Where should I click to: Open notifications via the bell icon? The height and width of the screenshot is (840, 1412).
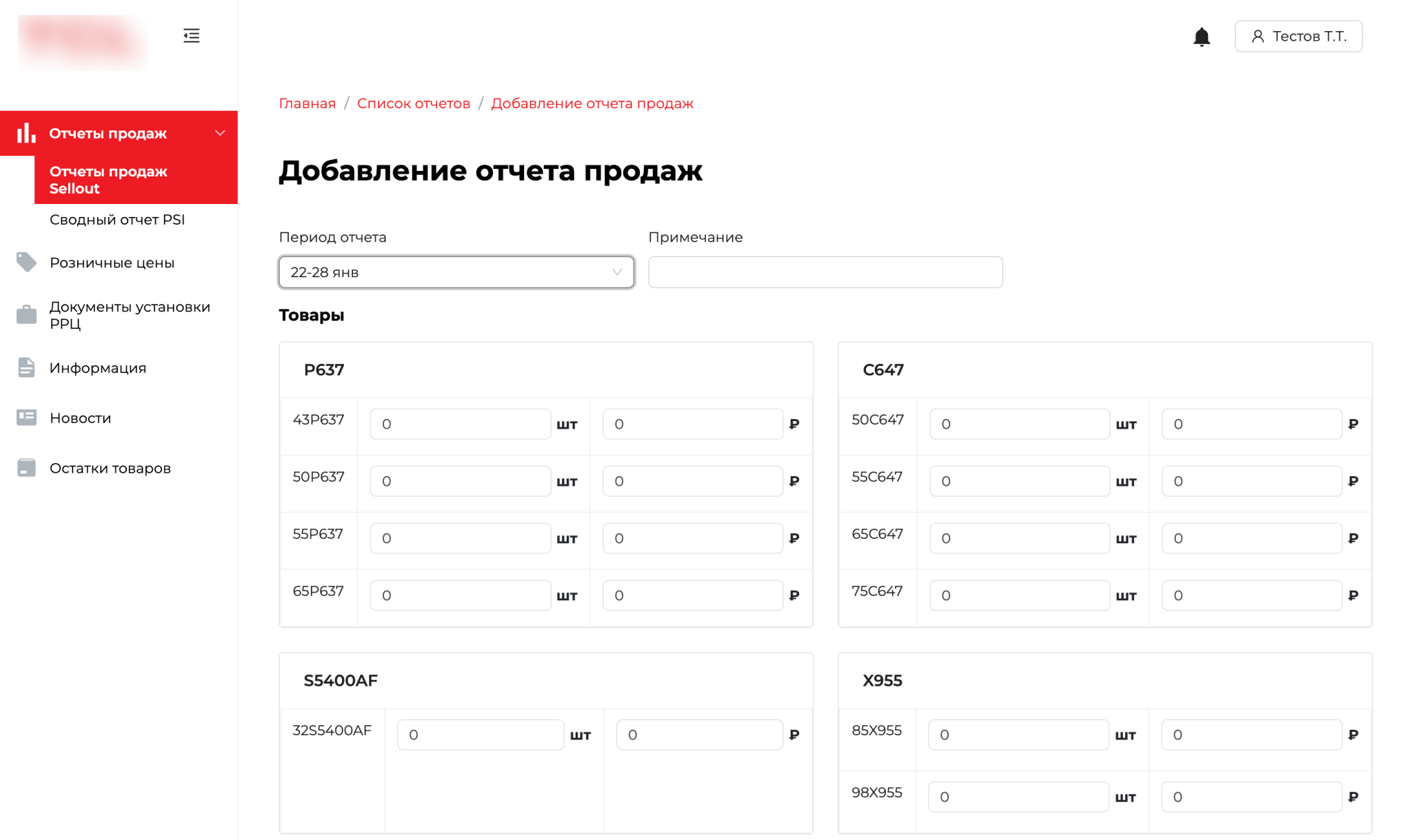1201,36
